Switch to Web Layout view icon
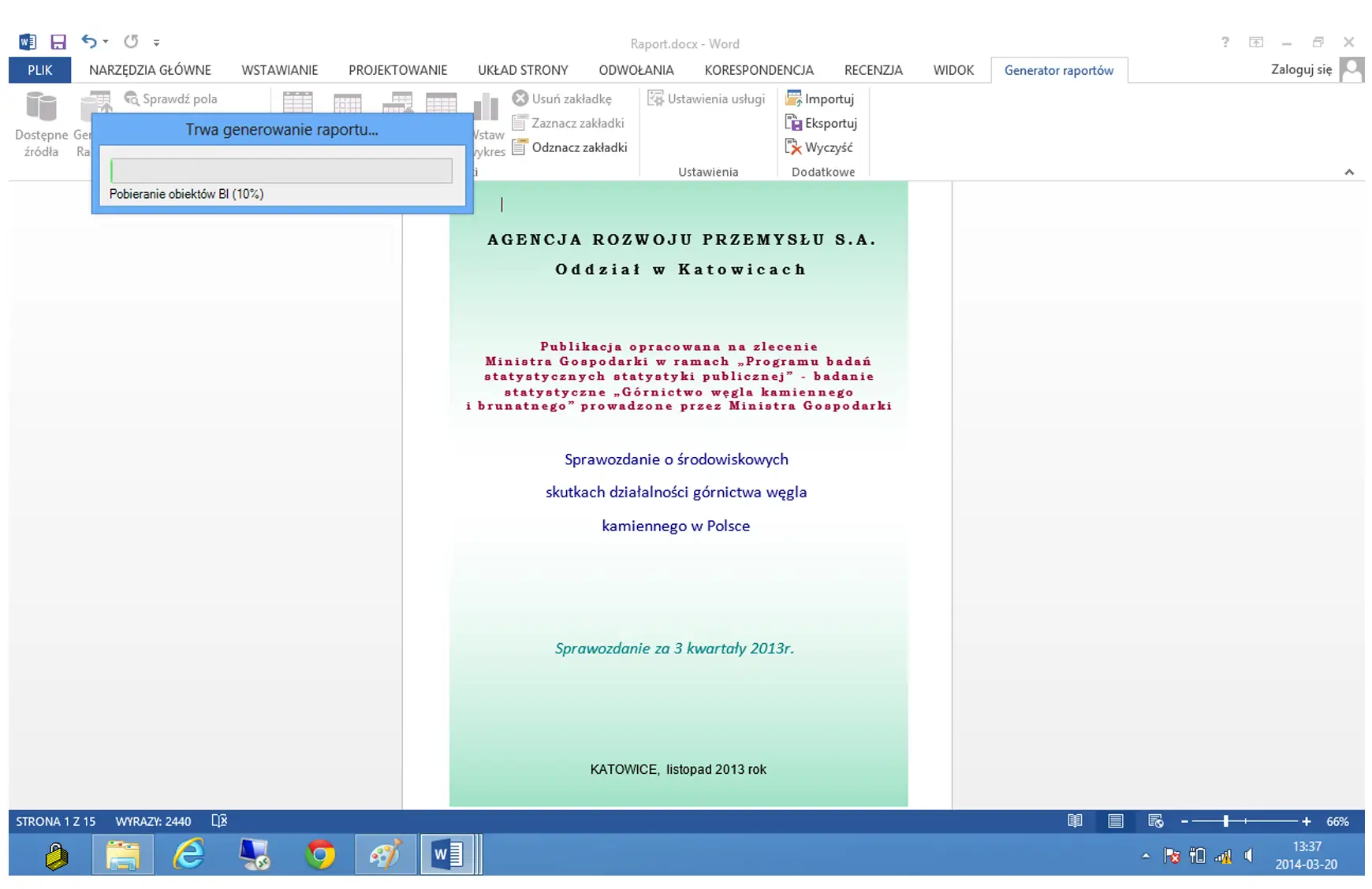1372x889 pixels. pyautogui.click(x=1156, y=821)
